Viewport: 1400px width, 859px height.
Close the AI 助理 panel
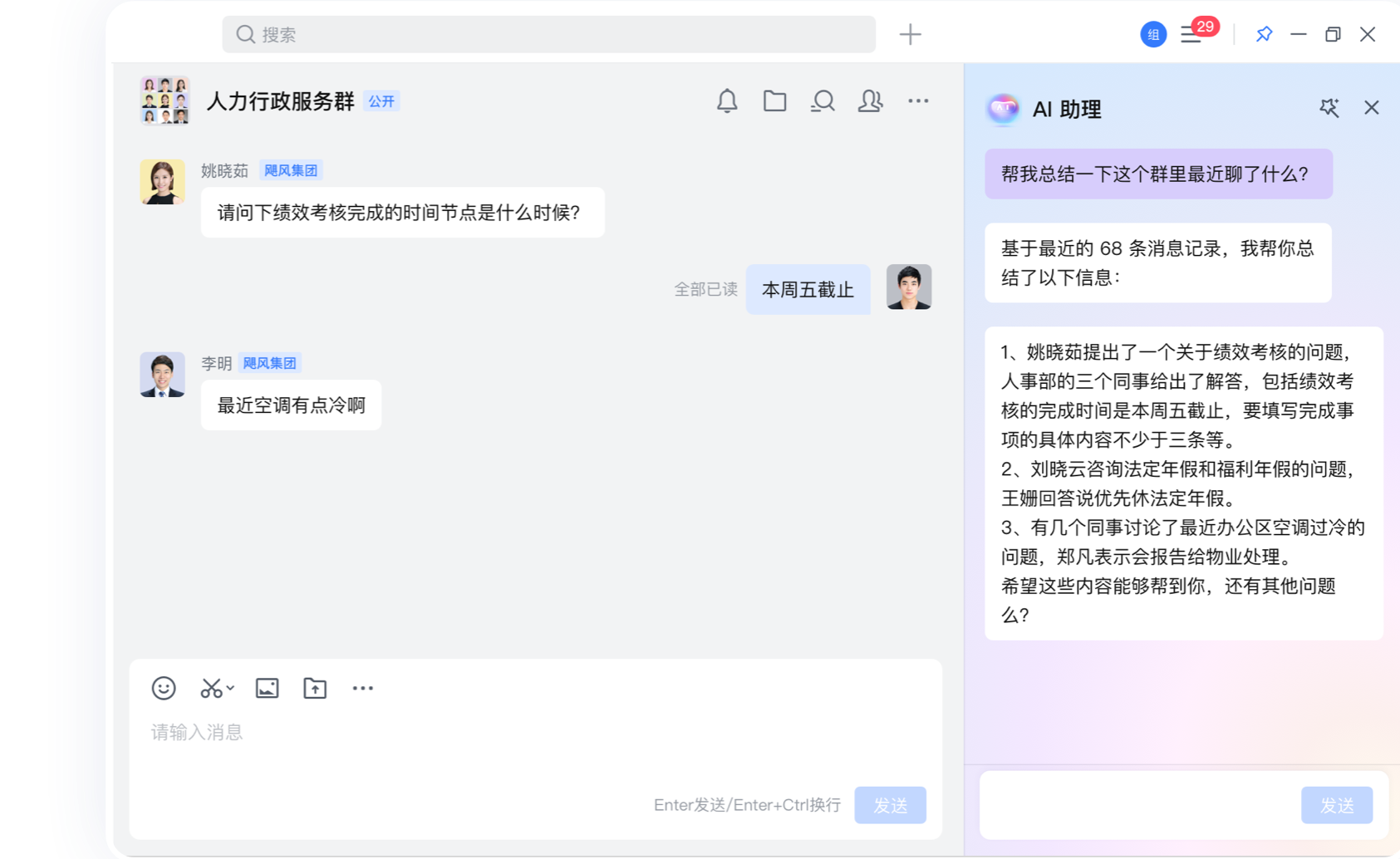[1371, 108]
